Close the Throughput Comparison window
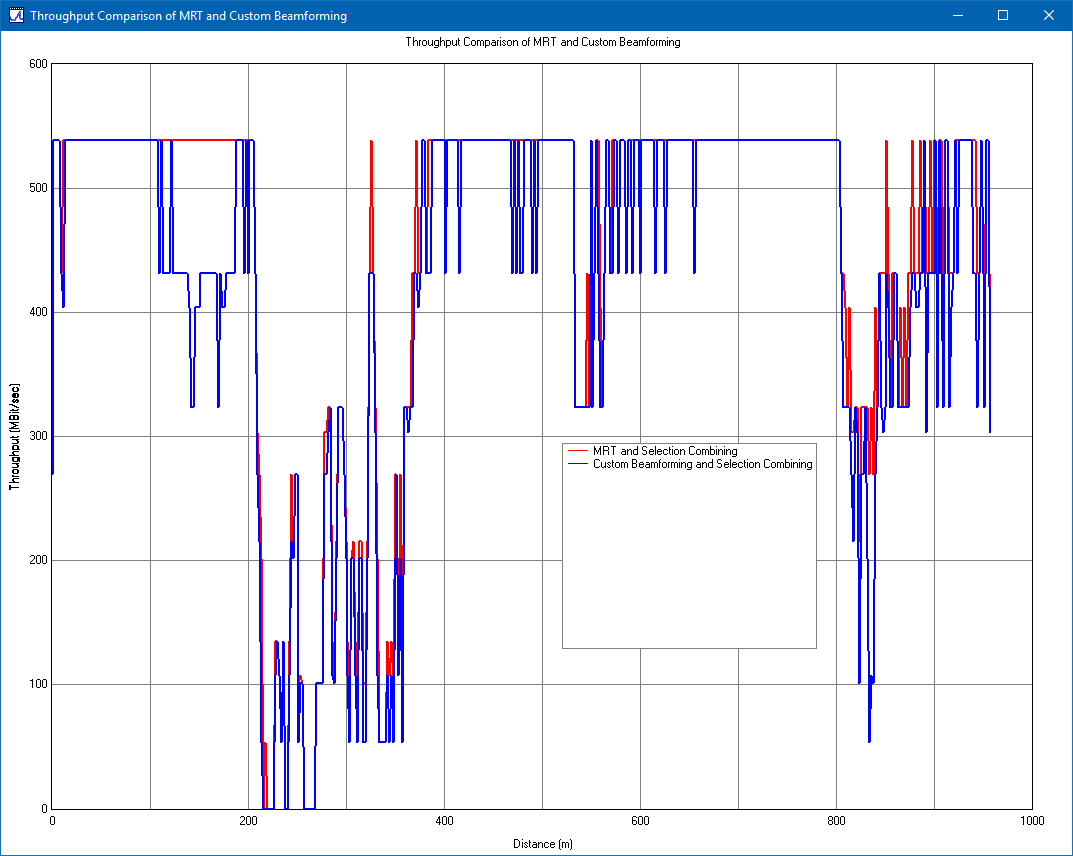The height and width of the screenshot is (856, 1073). click(x=1048, y=15)
